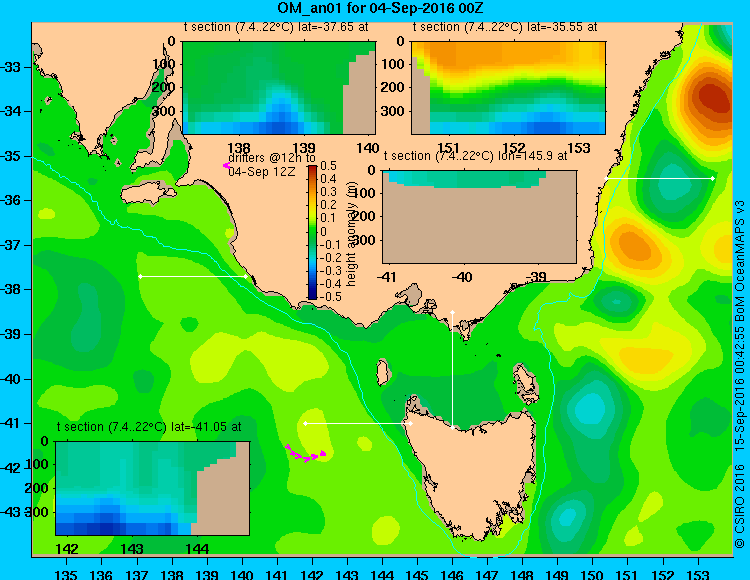Click the 'drifters @12h to 04-Sep 12Z' label
Image resolution: width=750 pixels, height=580 pixels.
pos(272,164)
